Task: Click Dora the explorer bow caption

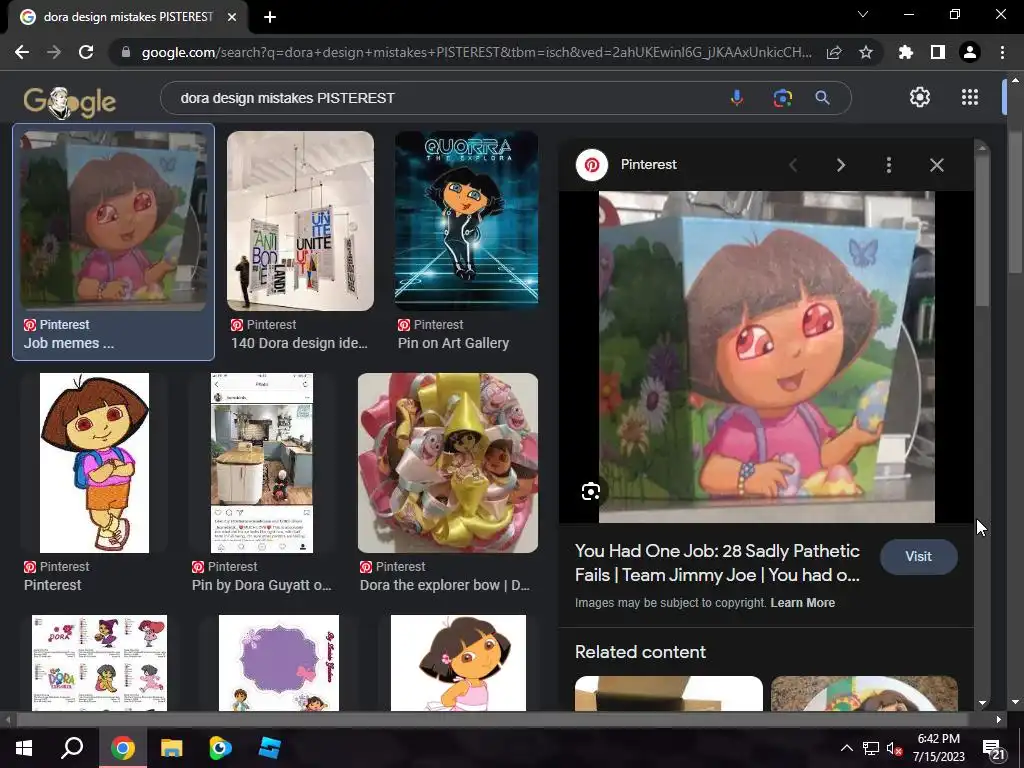Action: (445, 585)
